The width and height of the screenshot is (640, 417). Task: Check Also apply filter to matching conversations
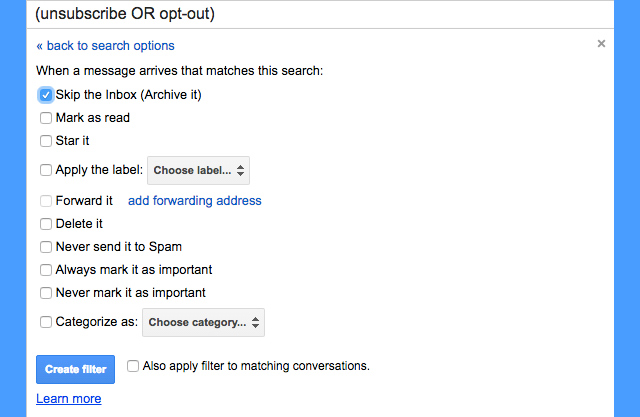134,366
